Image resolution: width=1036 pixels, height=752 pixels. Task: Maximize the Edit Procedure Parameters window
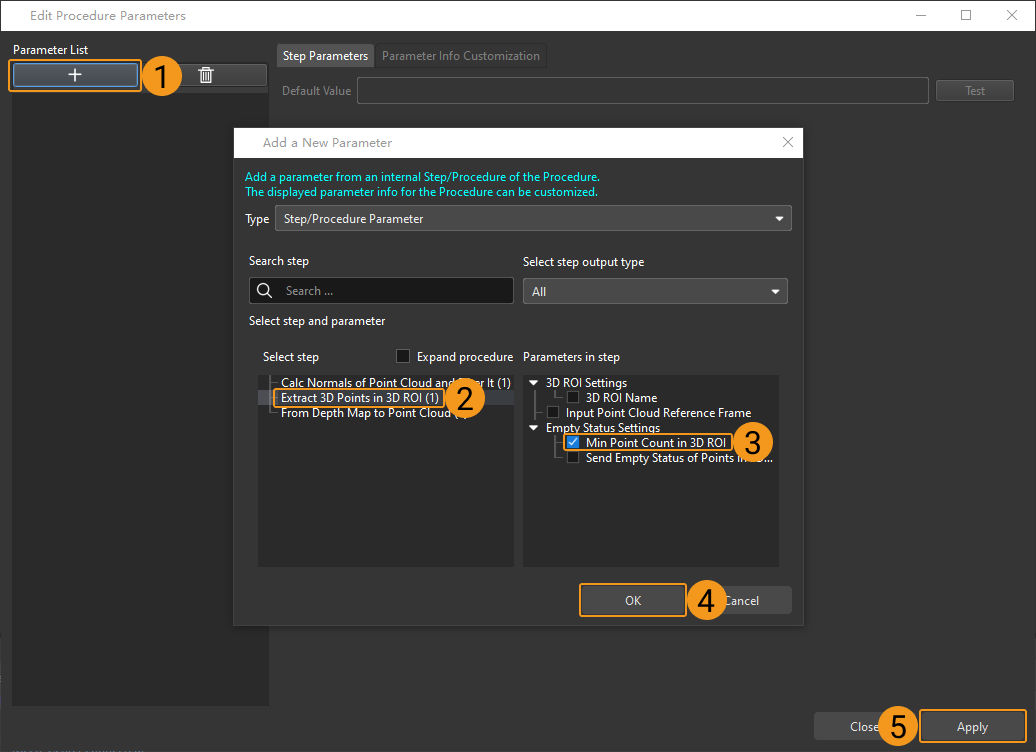966,15
